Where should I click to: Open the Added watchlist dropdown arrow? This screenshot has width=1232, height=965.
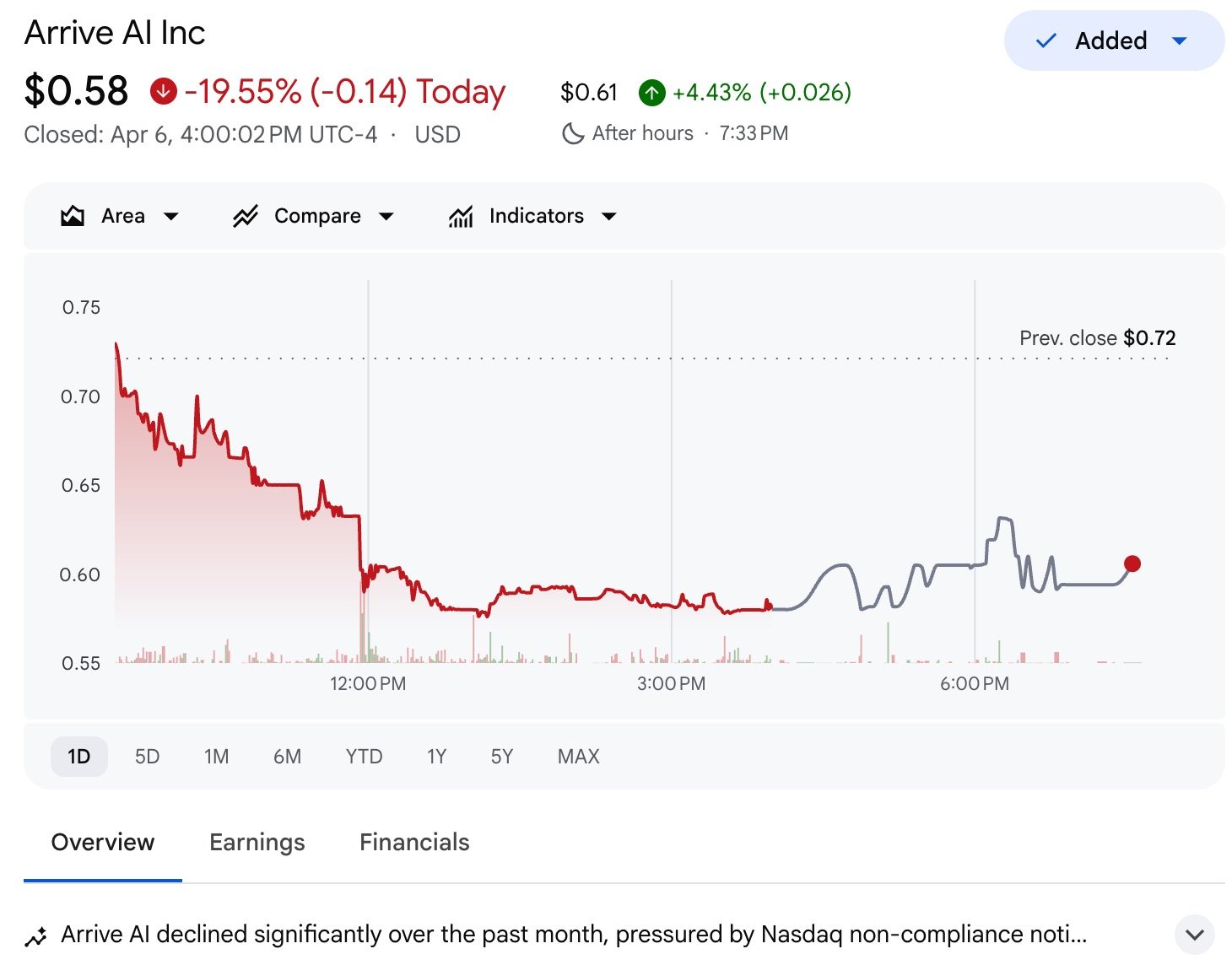coord(1180,40)
